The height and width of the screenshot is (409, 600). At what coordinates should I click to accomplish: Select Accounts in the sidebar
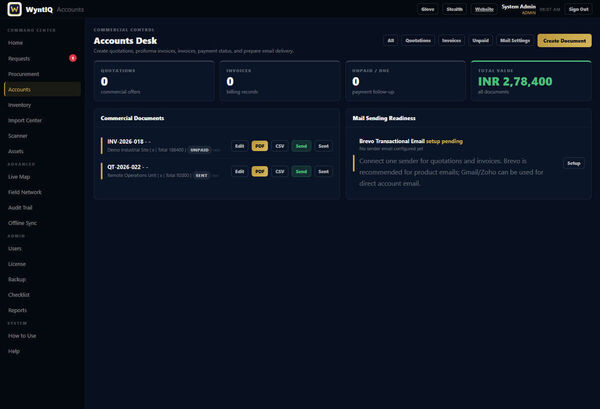42,89
